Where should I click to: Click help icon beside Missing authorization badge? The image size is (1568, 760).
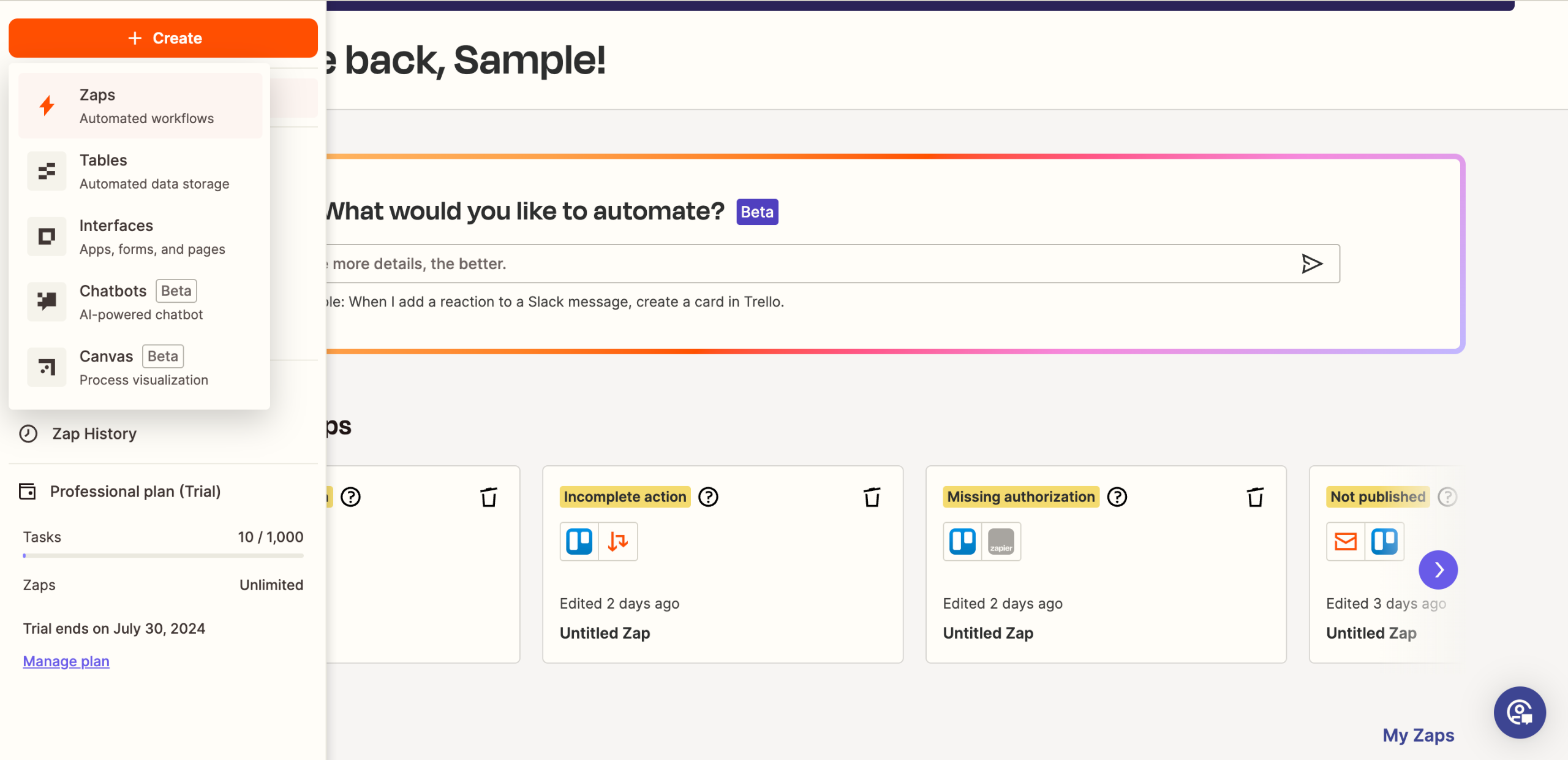(1117, 497)
